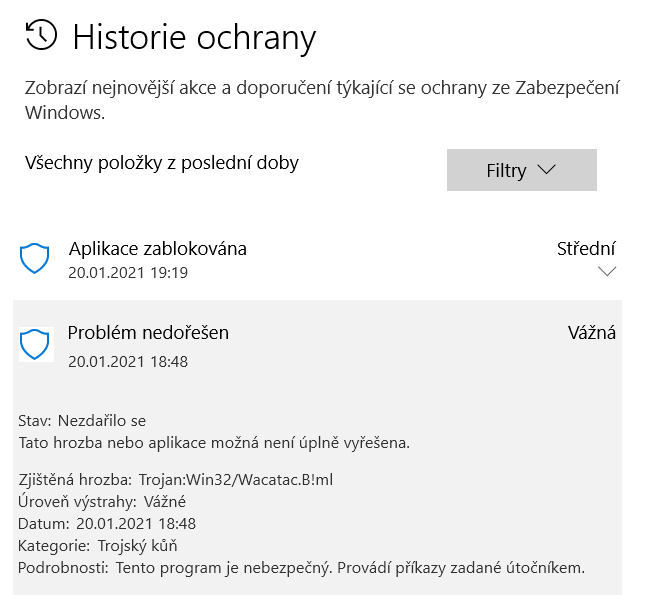Click the Střední severity label
Screen dimensions: 651x595
pyautogui.click(x=586, y=248)
